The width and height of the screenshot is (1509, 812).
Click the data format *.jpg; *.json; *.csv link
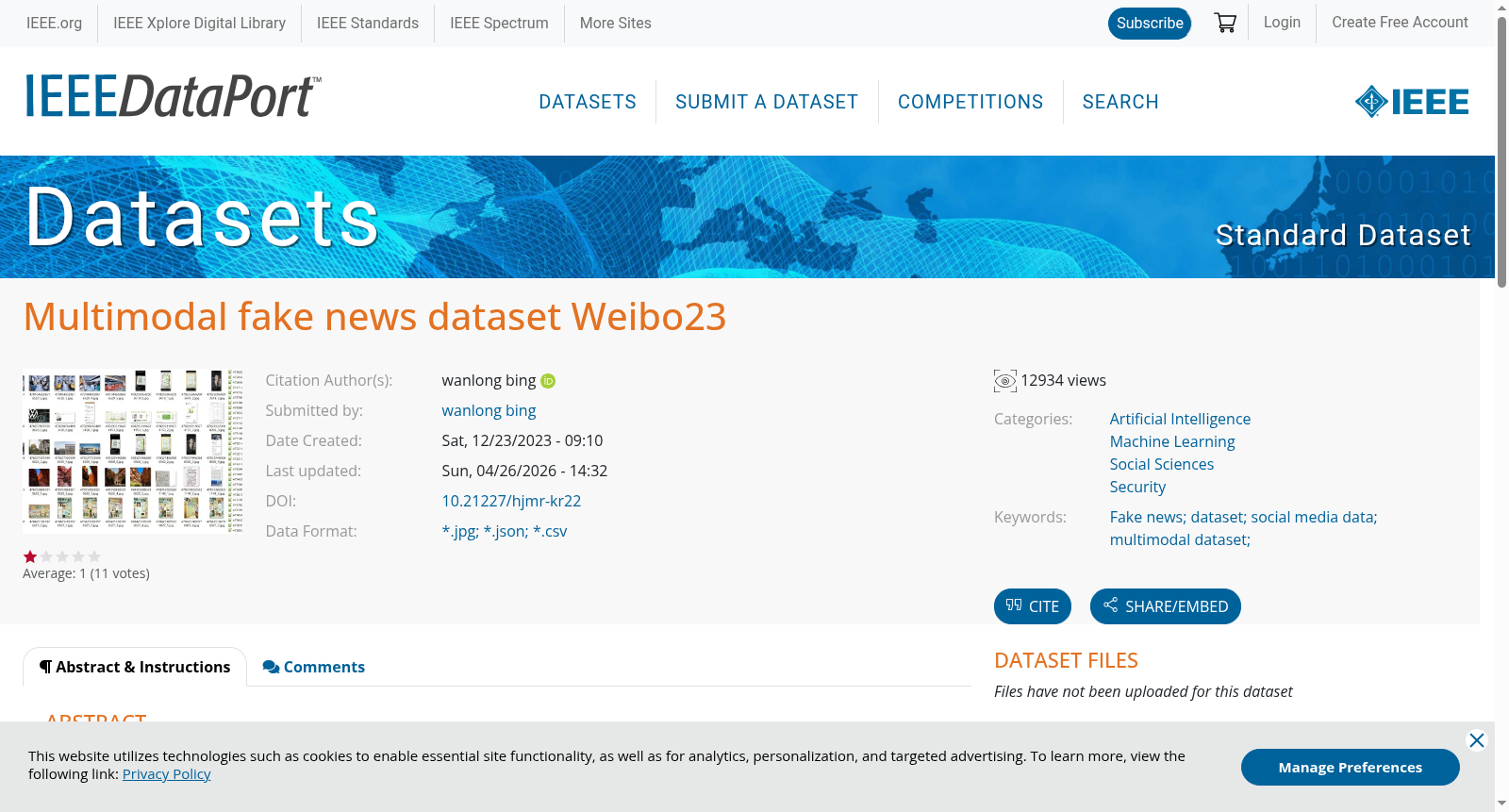coord(505,532)
